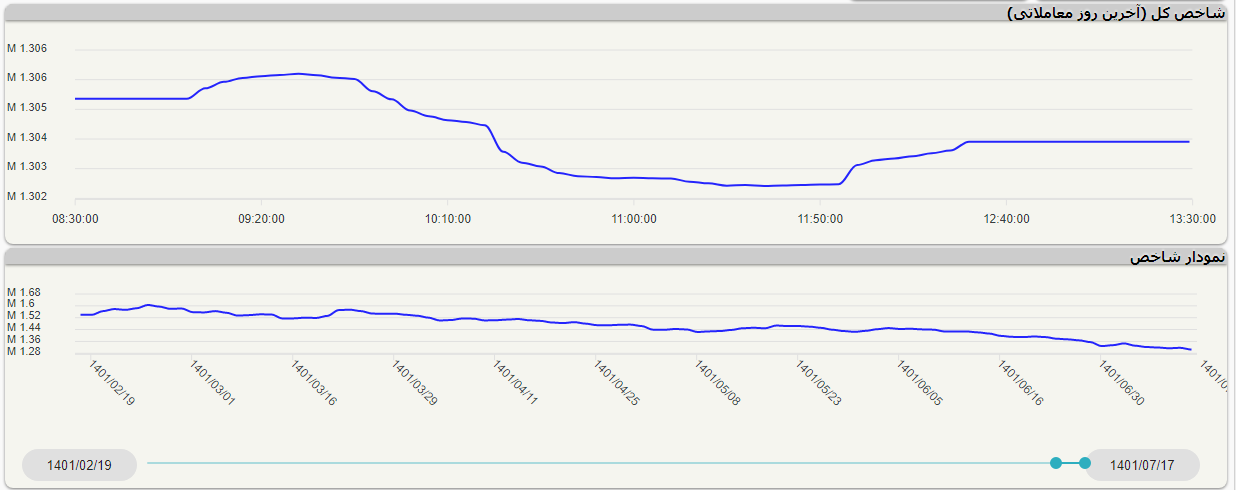Click the 1401/02/19 start date pill beside slider

coord(79,465)
